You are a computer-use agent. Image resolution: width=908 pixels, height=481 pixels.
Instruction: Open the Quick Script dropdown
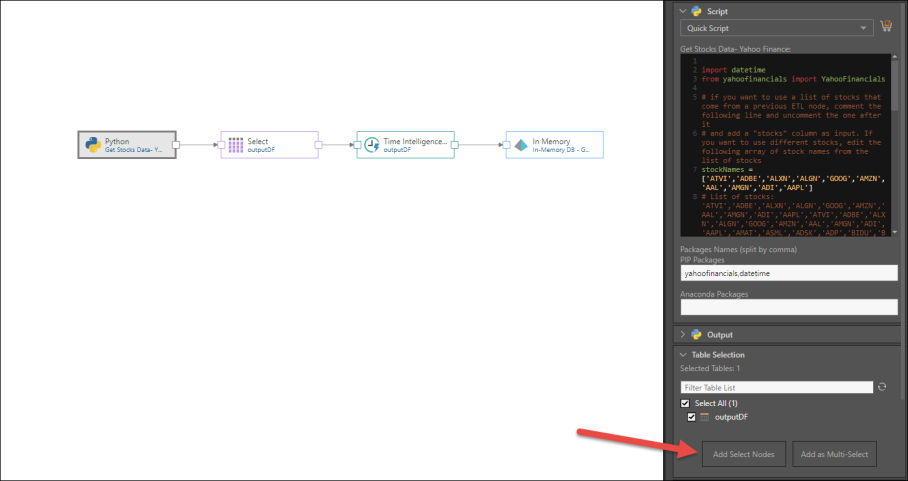(776, 28)
